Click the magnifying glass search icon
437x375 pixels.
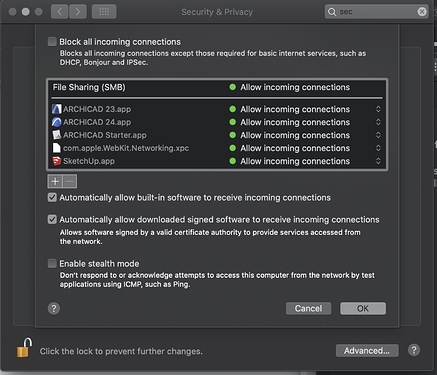[x=332, y=12]
